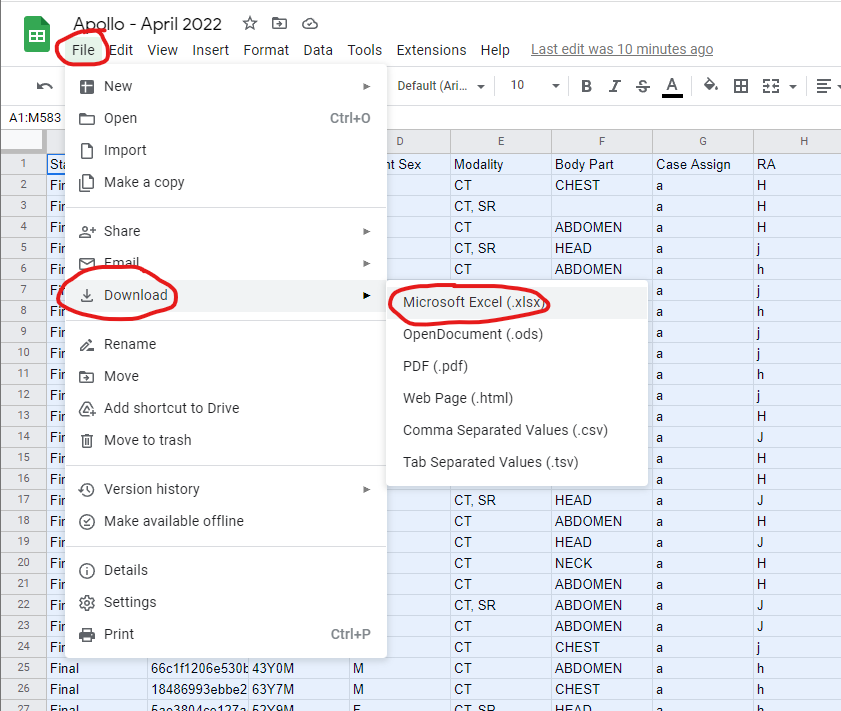Screen dimensions: 841x711
Task: Expand the Email submenu arrow
Action: point(366,263)
